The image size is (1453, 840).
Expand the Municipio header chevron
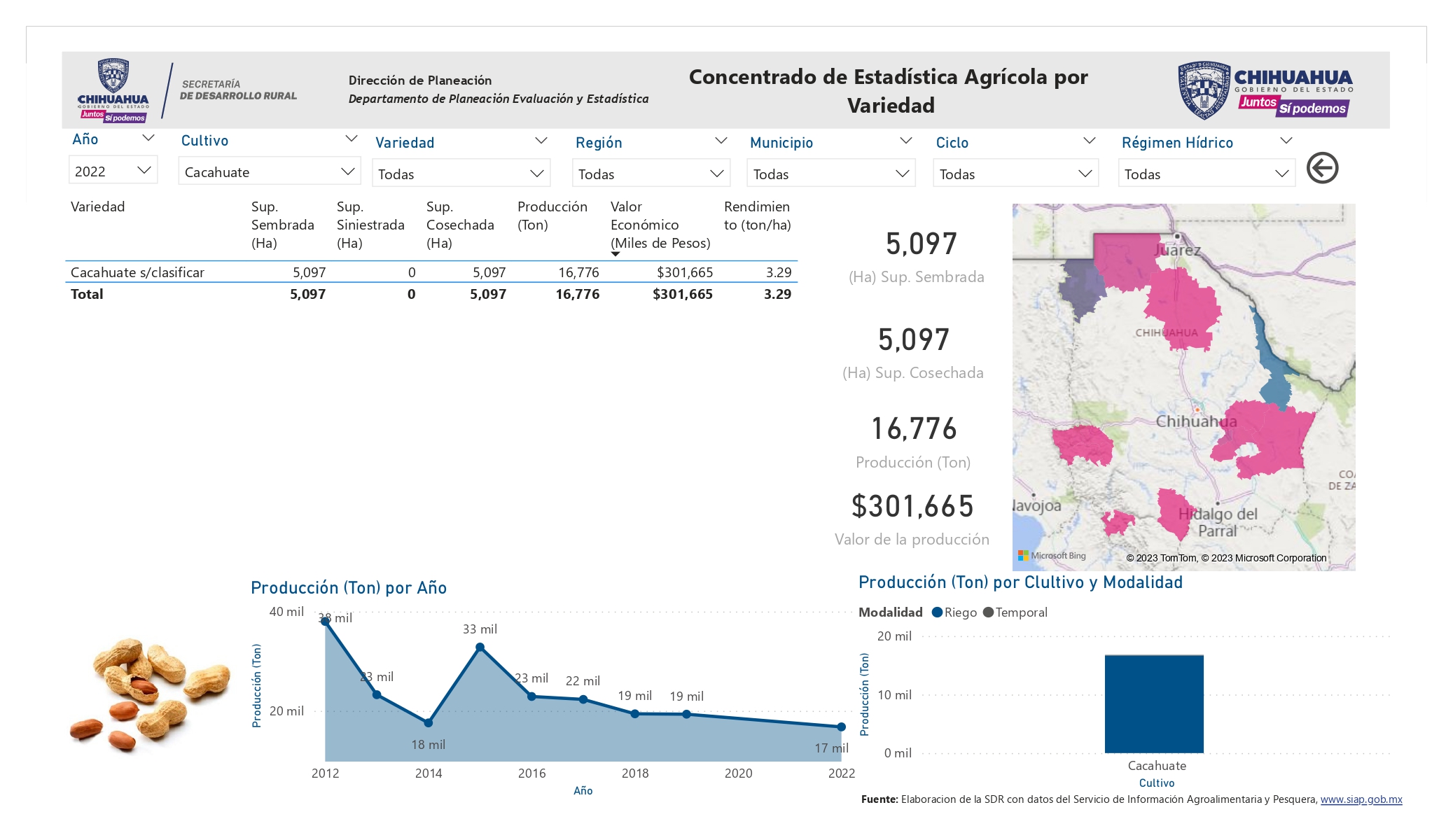click(x=905, y=141)
